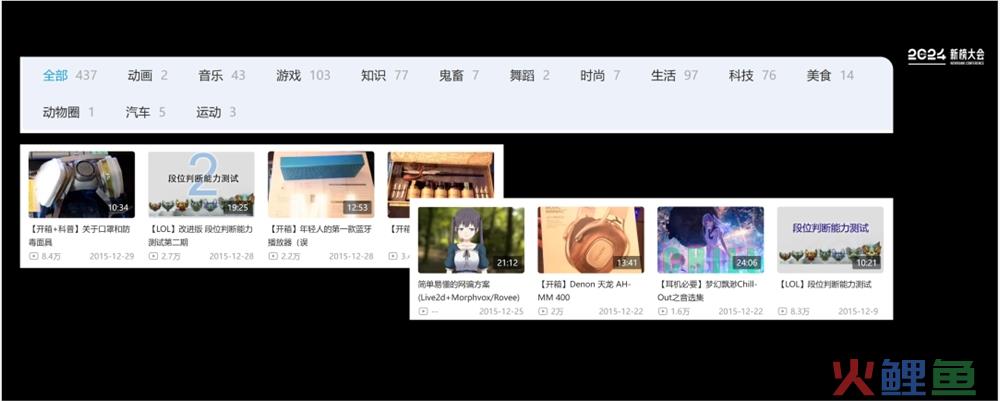The width and height of the screenshot is (1000, 401).
Task: Click date 2015-12-28 under the LOL 第二期 video
Action: [232, 256]
